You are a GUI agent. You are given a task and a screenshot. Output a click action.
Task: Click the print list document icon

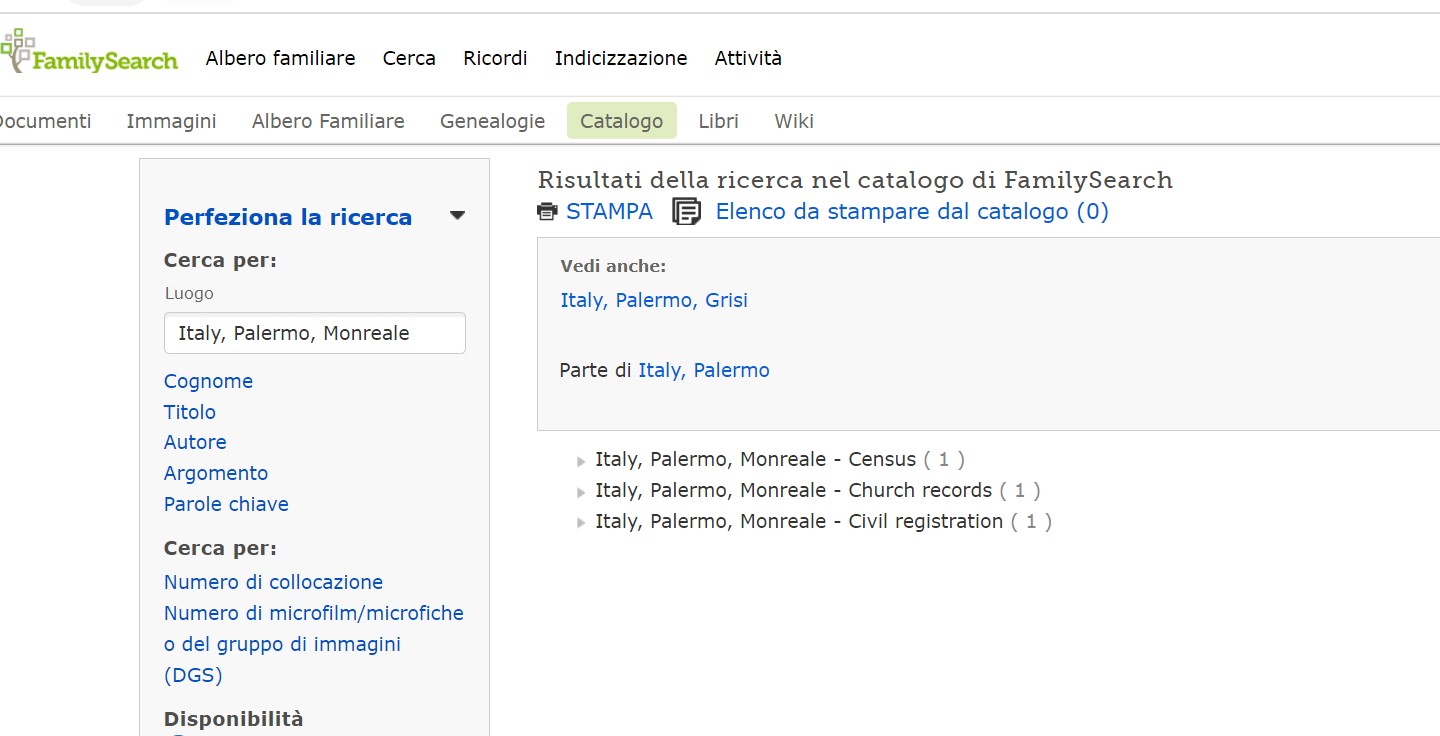point(687,212)
